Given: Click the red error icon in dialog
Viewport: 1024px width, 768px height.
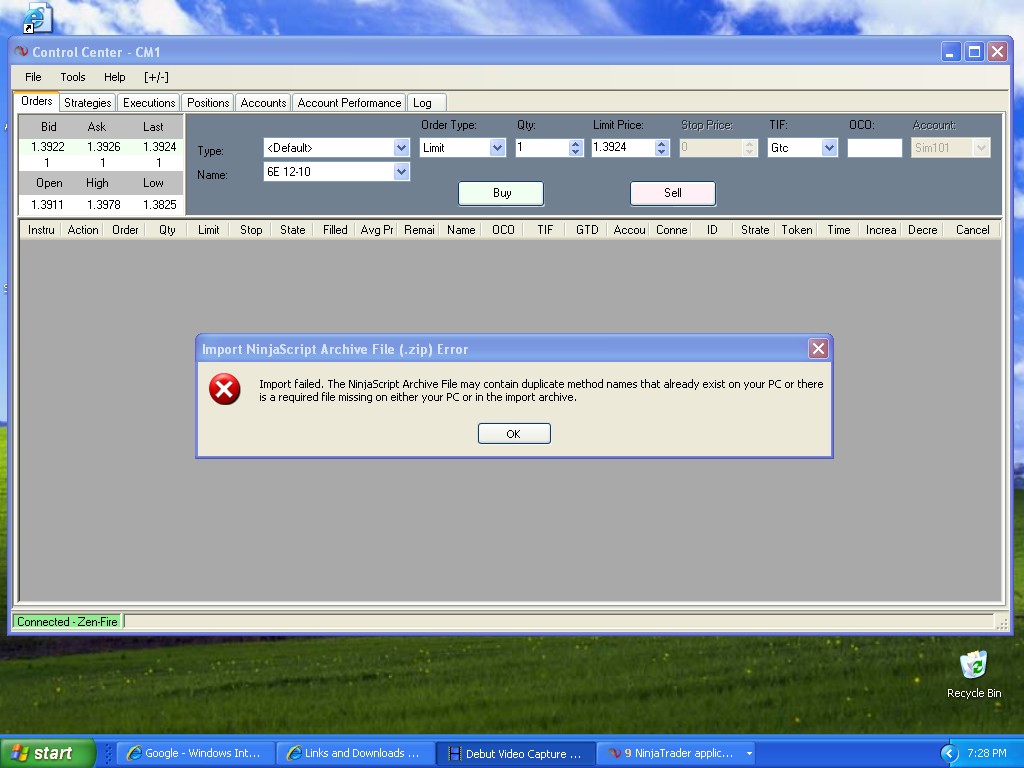Looking at the screenshot, I should [x=224, y=389].
